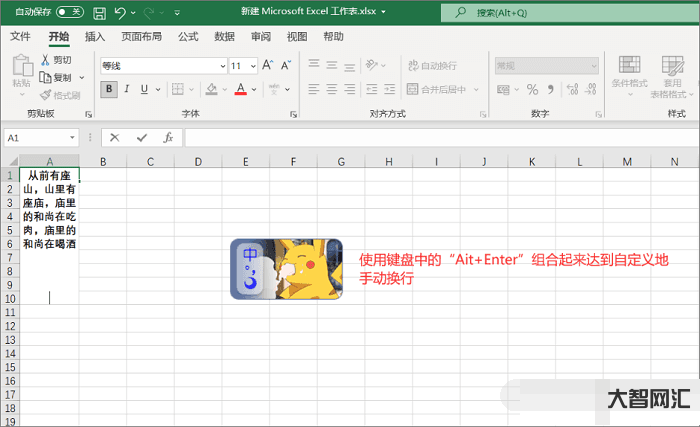Toggle Bold formatting button

[108, 89]
